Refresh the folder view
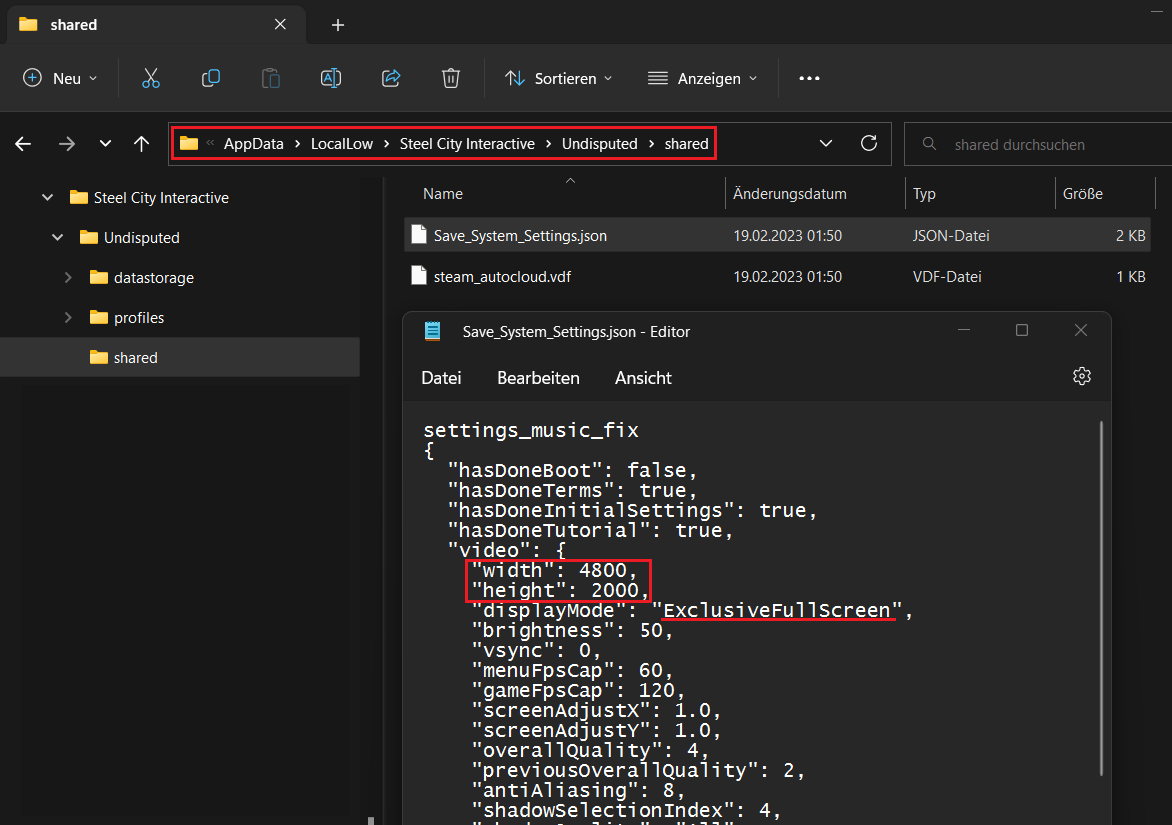Screen dimensions: 1172x825 click(869, 143)
